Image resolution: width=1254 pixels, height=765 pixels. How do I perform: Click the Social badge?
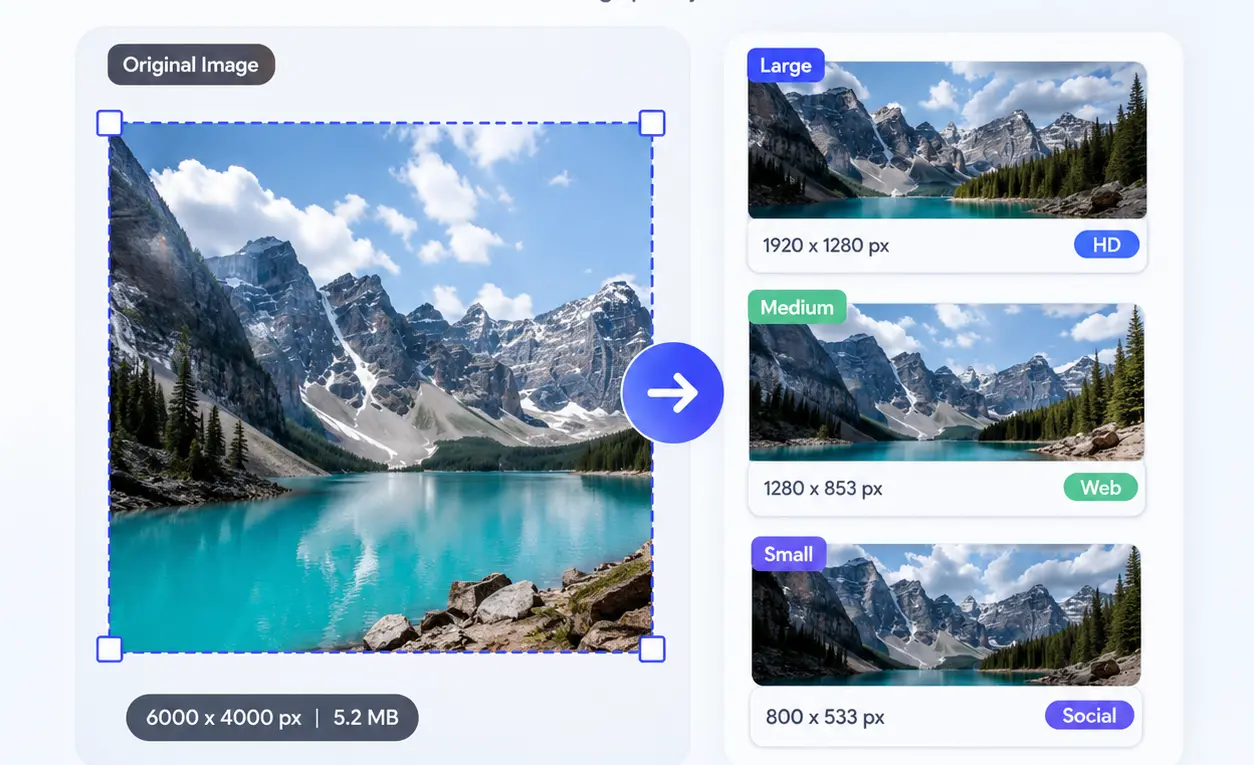(x=1089, y=716)
